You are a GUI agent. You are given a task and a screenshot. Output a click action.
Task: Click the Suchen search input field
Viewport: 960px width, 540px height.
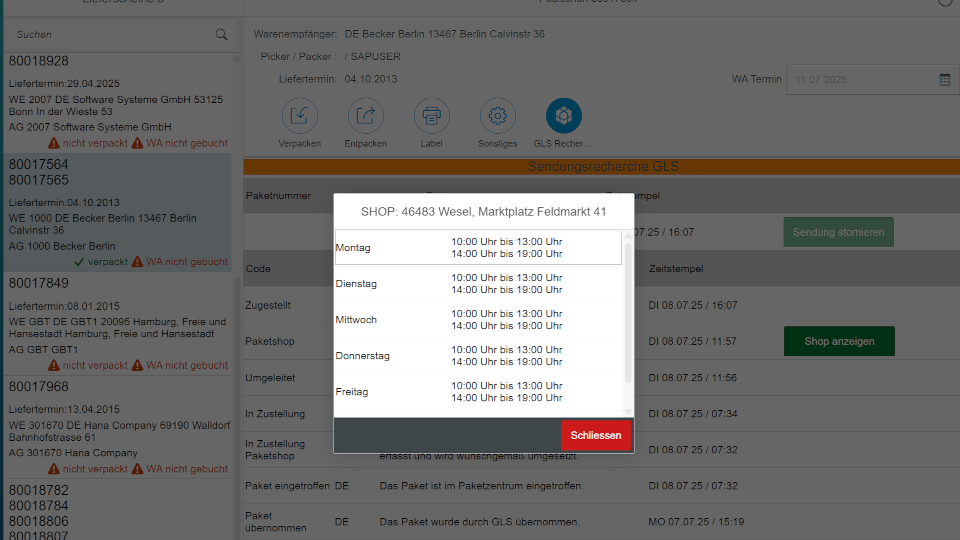[110, 35]
